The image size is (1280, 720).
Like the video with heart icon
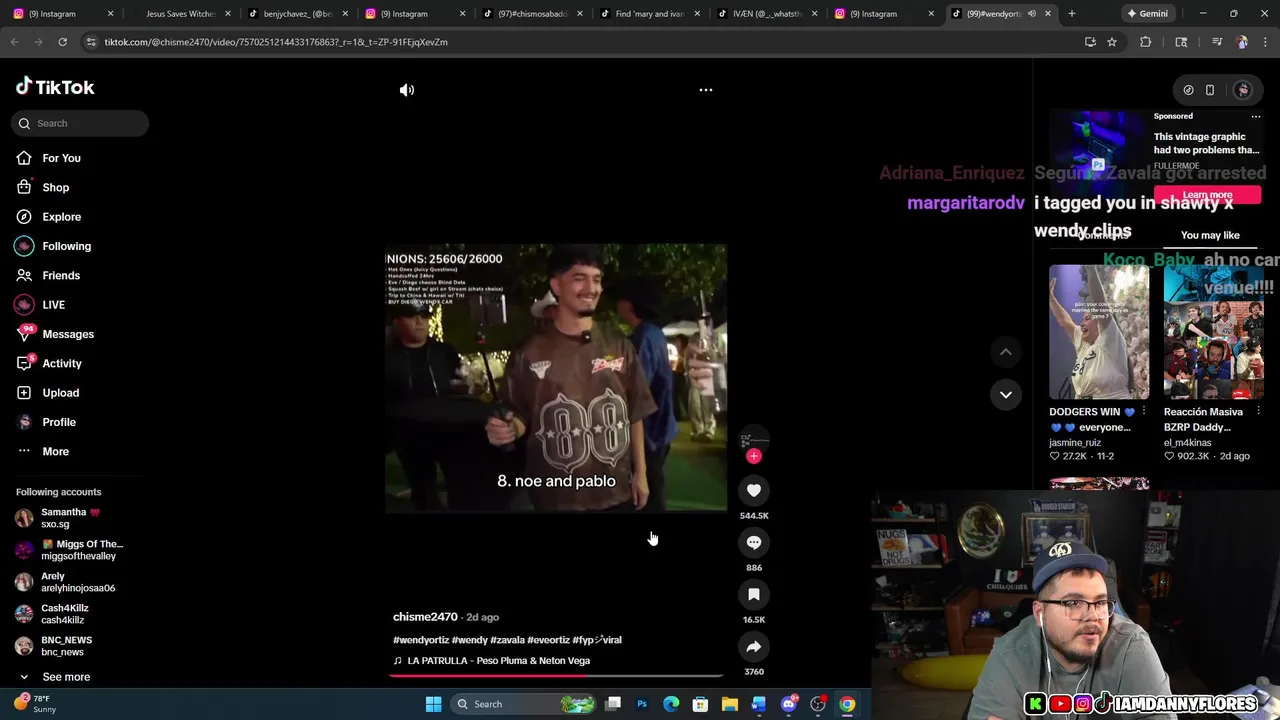point(754,490)
